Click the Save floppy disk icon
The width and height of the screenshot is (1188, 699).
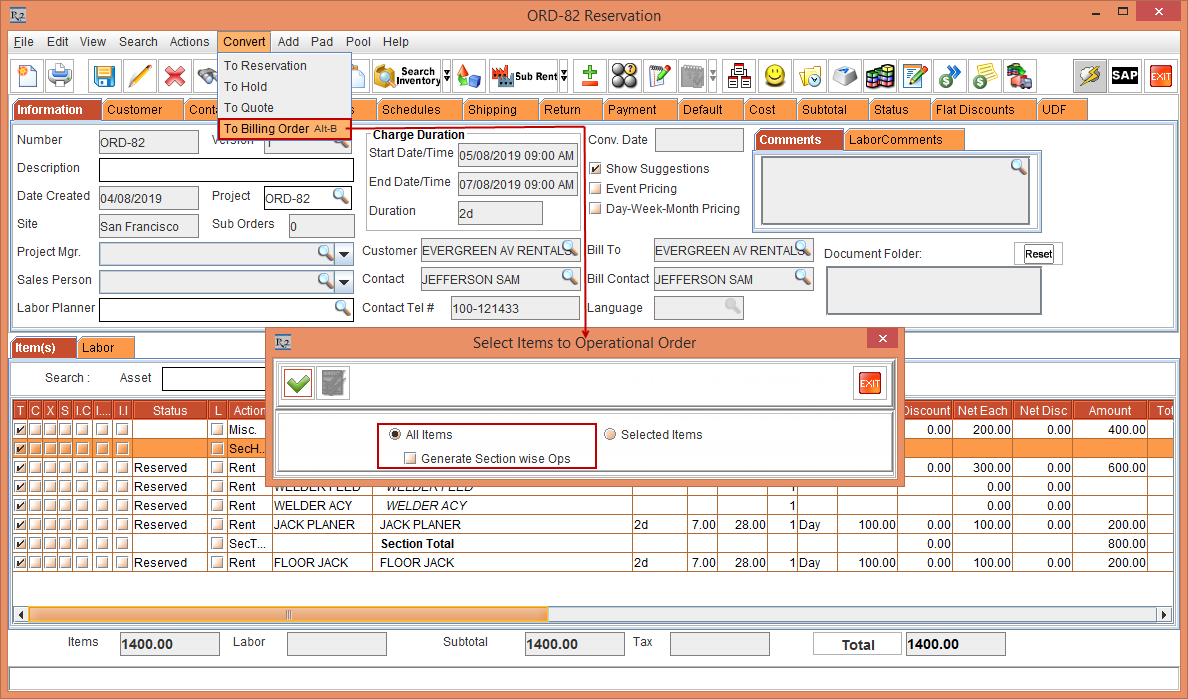point(105,76)
